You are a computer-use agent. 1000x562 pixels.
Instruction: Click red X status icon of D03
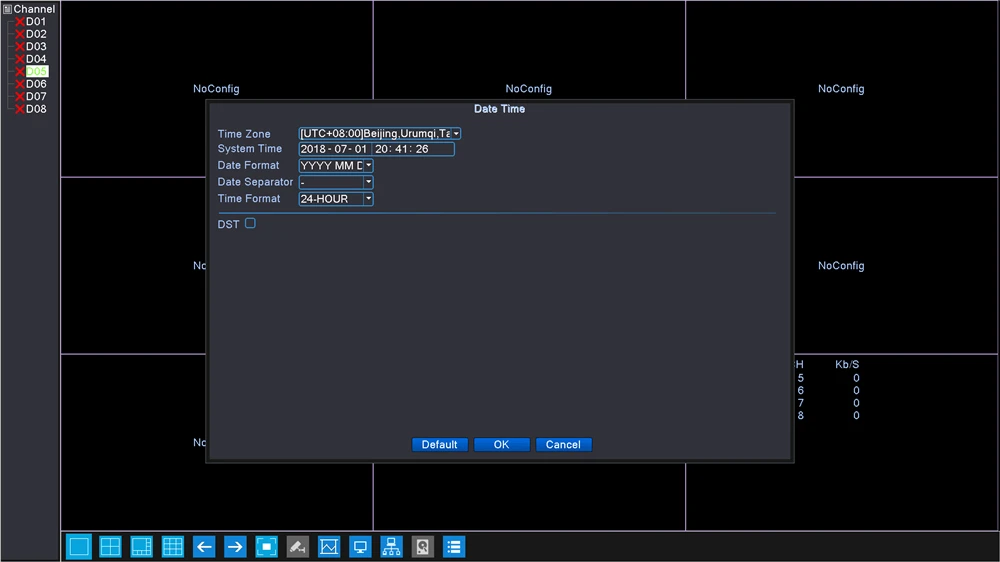[x=20, y=47]
